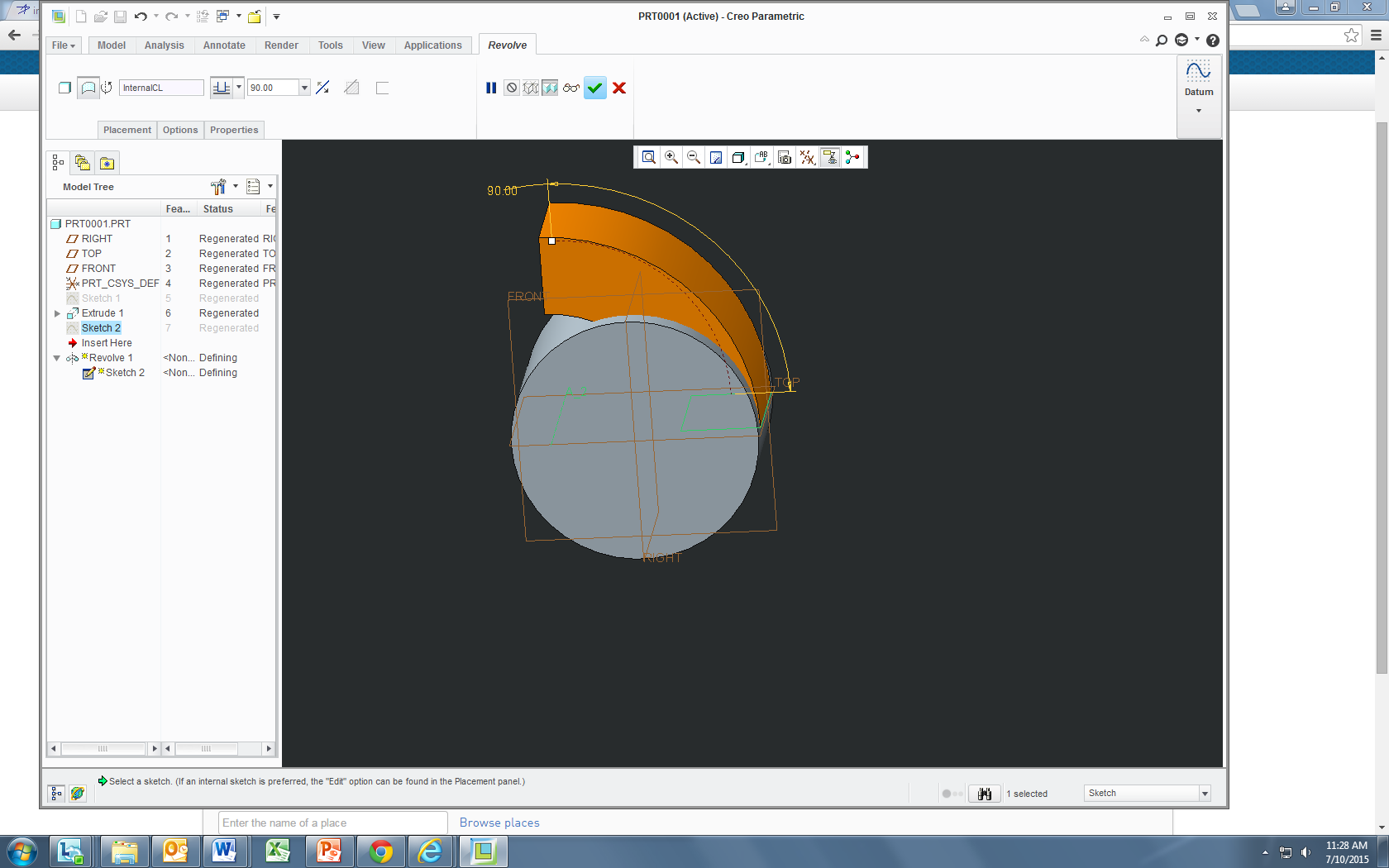Screen dimensions: 1389x868
Task: Select attached preview mode
Action: [550, 88]
